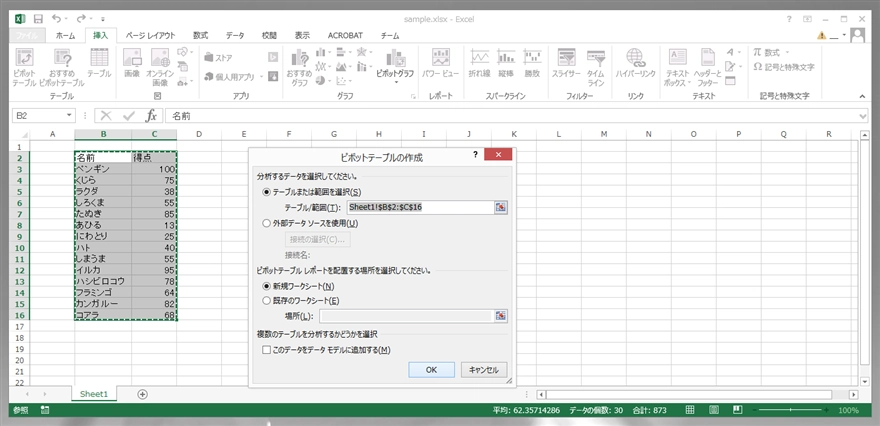The height and width of the screenshot is (426, 880).
Task: Expand the 個人用アプリ dropdown arrow
Action: pyautogui.click(x=261, y=77)
